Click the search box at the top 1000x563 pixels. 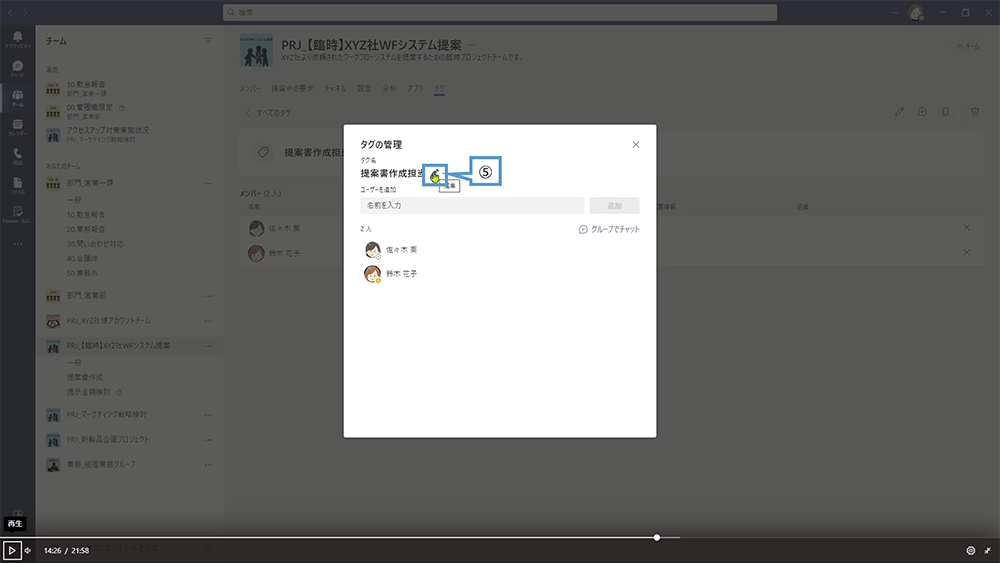coord(500,12)
